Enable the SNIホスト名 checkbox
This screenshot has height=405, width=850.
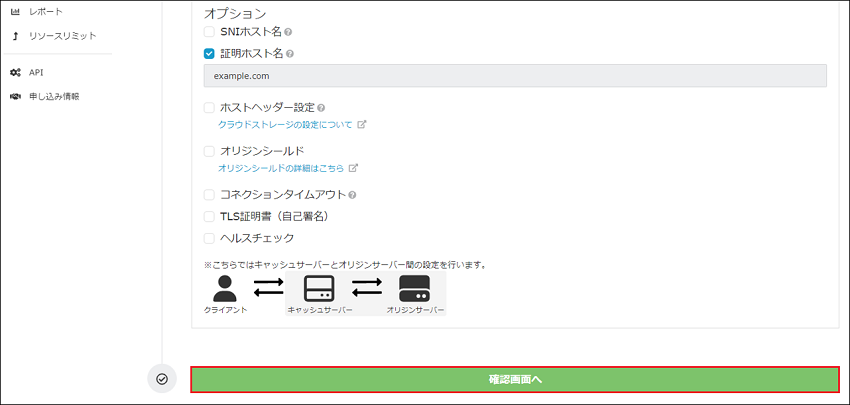[x=209, y=32]
